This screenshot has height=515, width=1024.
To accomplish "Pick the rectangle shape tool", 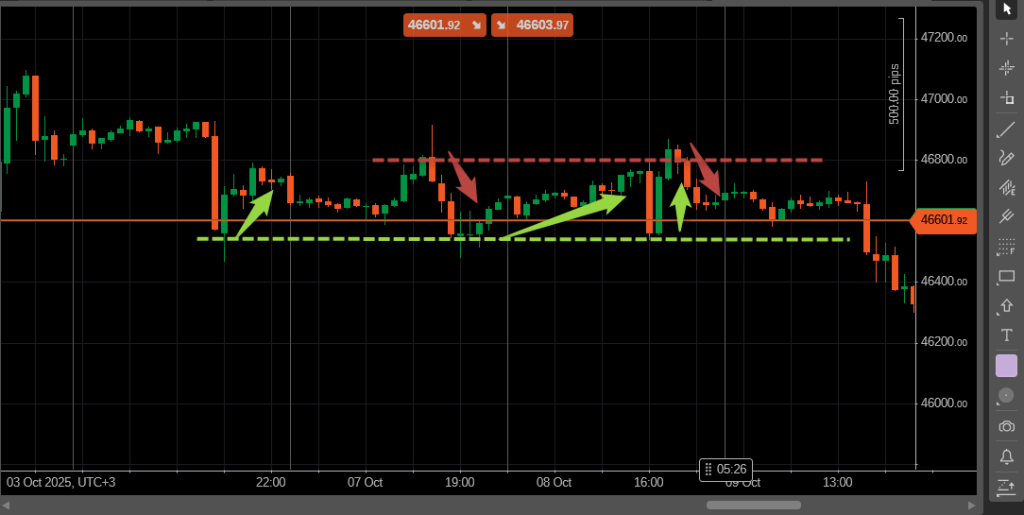I will click(x=1006, y=277).
